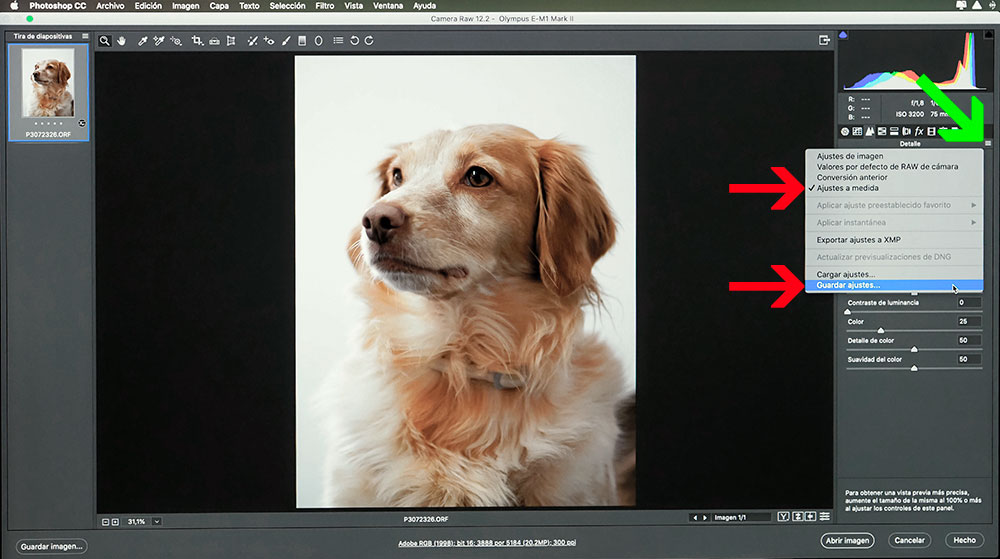Open the Tone Curve panel tab
1000x559 pixels.
click(857, 131)
